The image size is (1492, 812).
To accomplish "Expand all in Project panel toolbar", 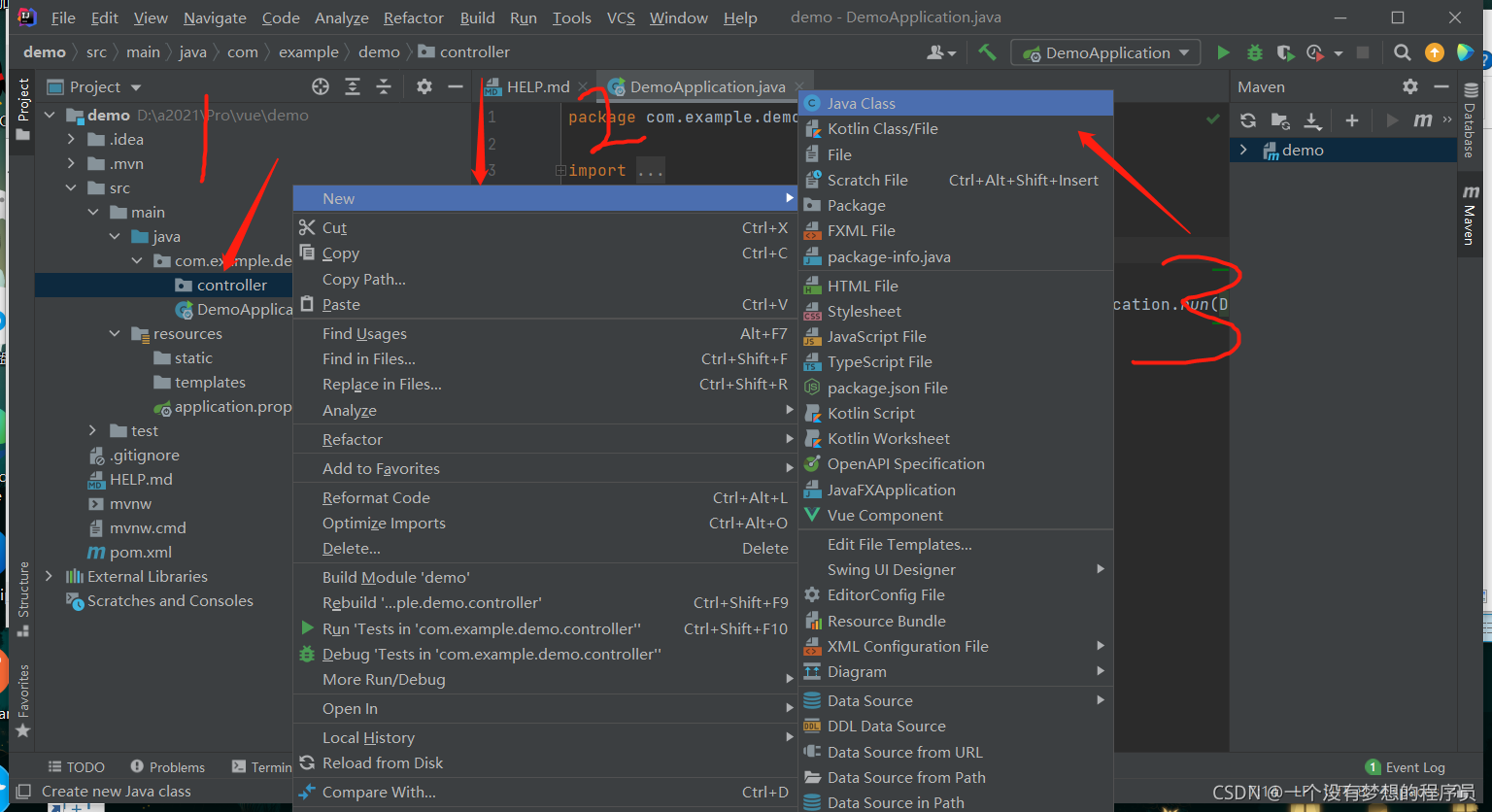I will 353,86.
